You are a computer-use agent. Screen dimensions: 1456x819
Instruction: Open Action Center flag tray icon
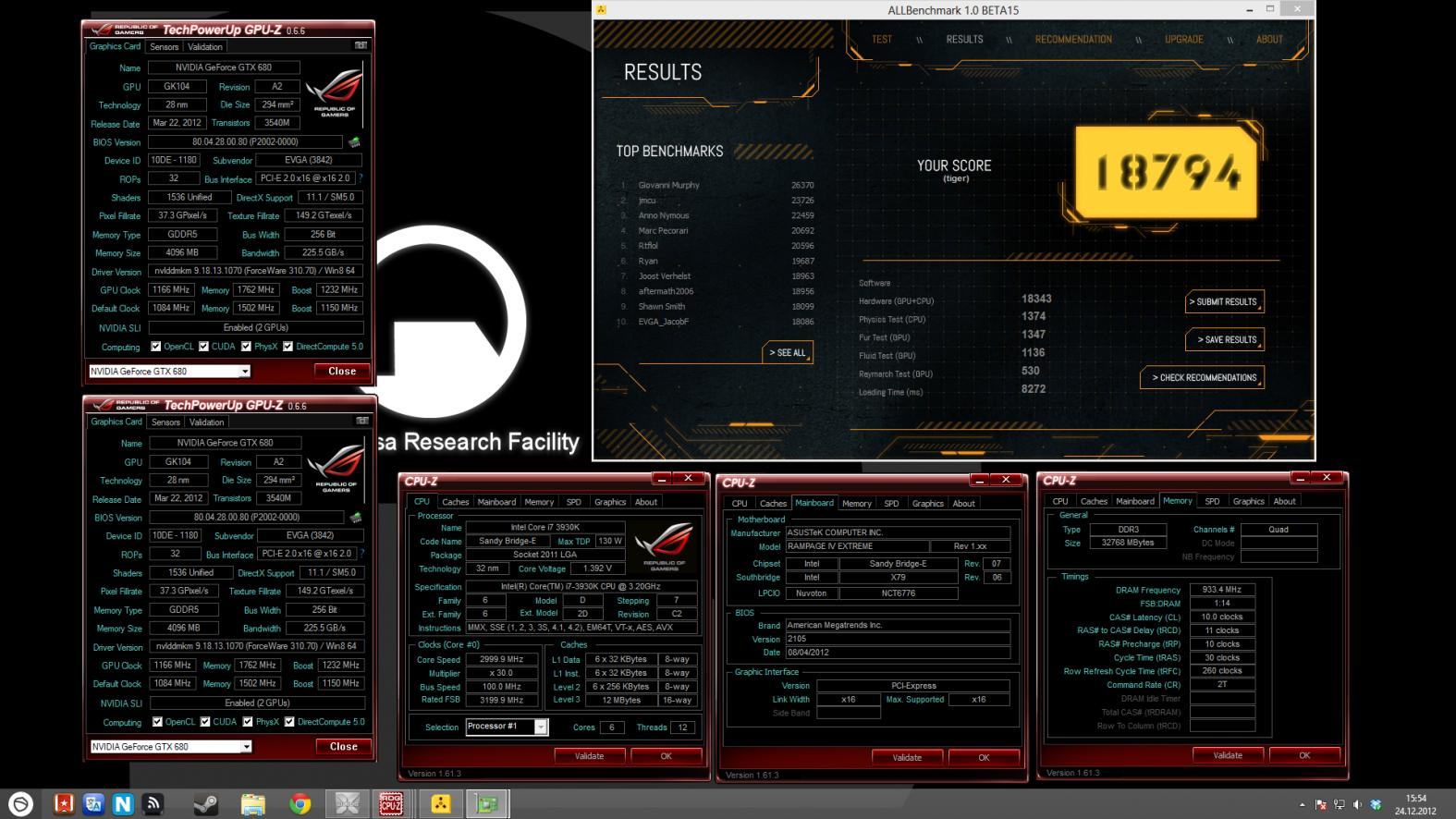(1320, 804)
